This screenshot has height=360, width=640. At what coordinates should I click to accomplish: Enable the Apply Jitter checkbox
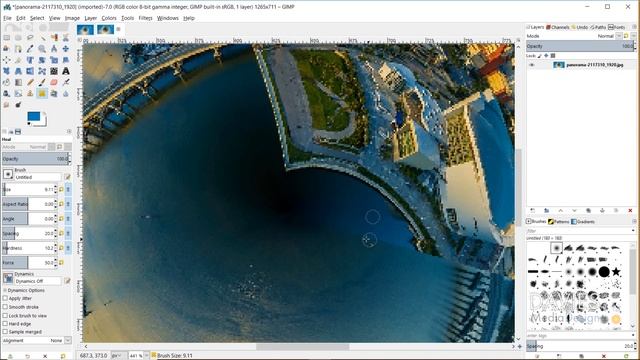click(5, 298)
